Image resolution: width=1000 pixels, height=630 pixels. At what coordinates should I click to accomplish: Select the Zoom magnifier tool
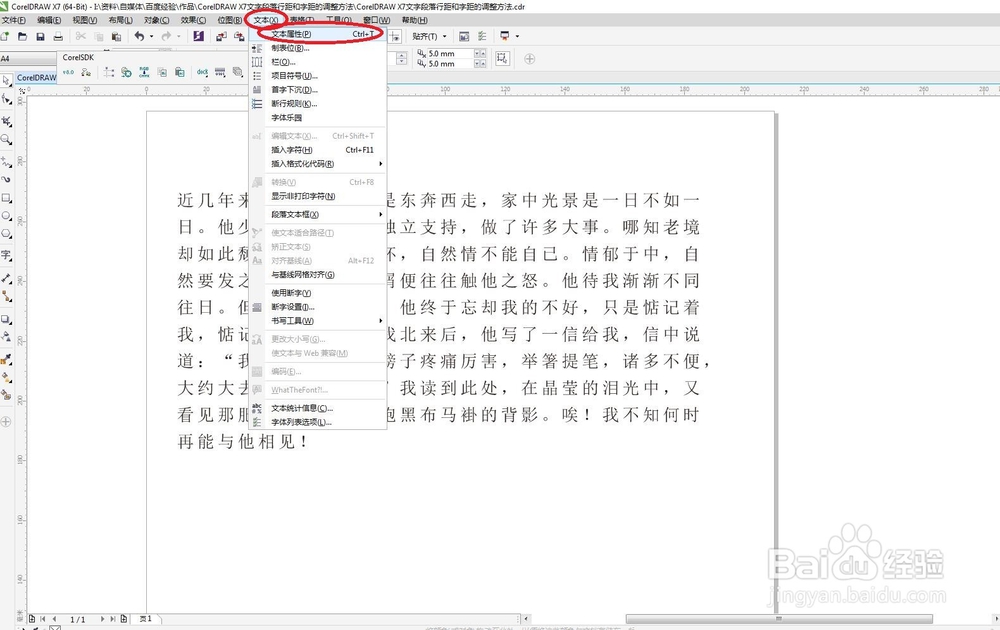(x=6, y=140)
